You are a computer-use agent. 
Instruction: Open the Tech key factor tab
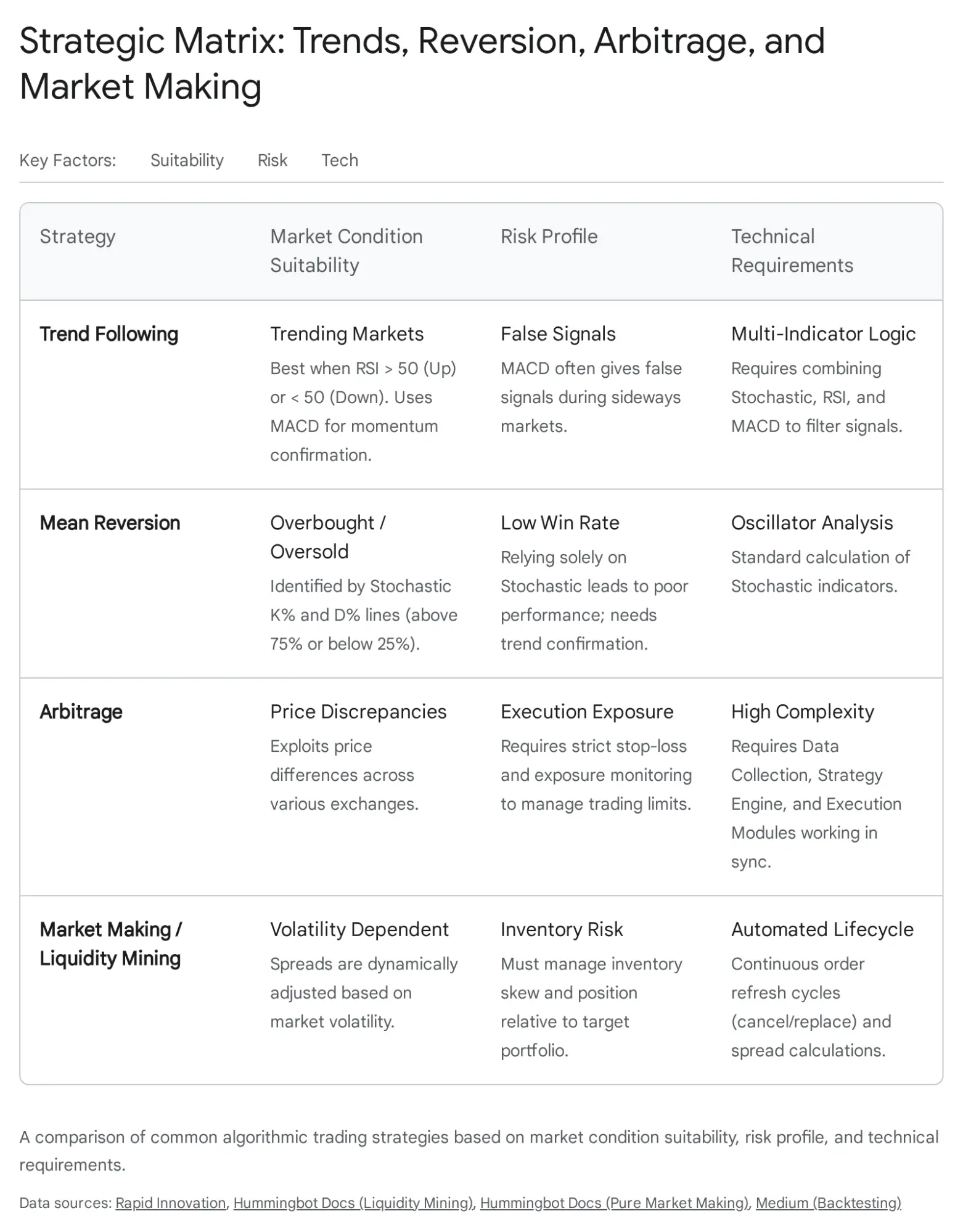coord(340,160)
